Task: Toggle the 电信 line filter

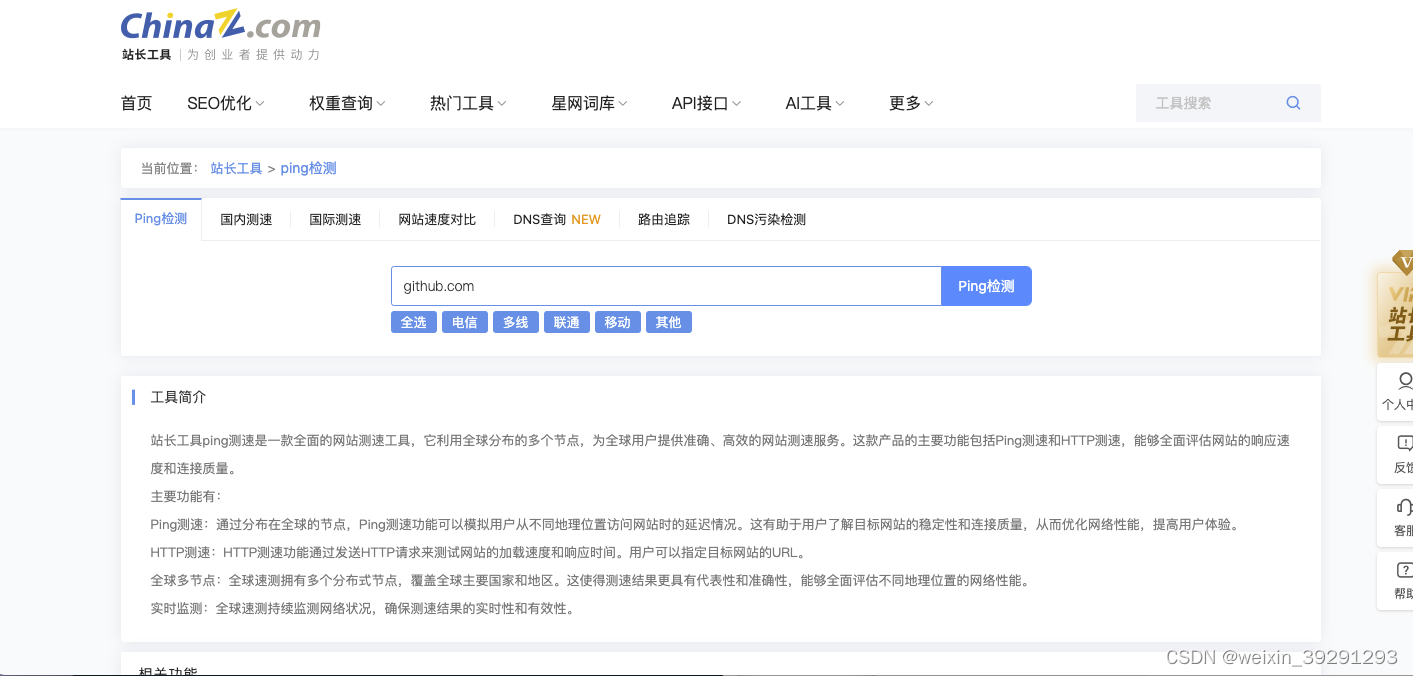Action: pyautogui.click(x=464, y=321)
